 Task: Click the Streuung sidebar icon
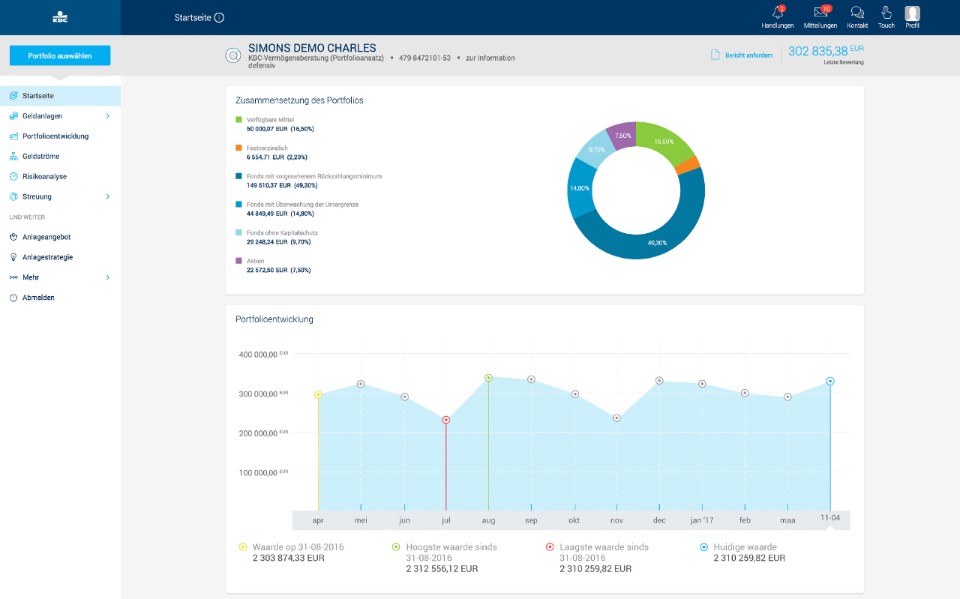click(x=13, y=197)
